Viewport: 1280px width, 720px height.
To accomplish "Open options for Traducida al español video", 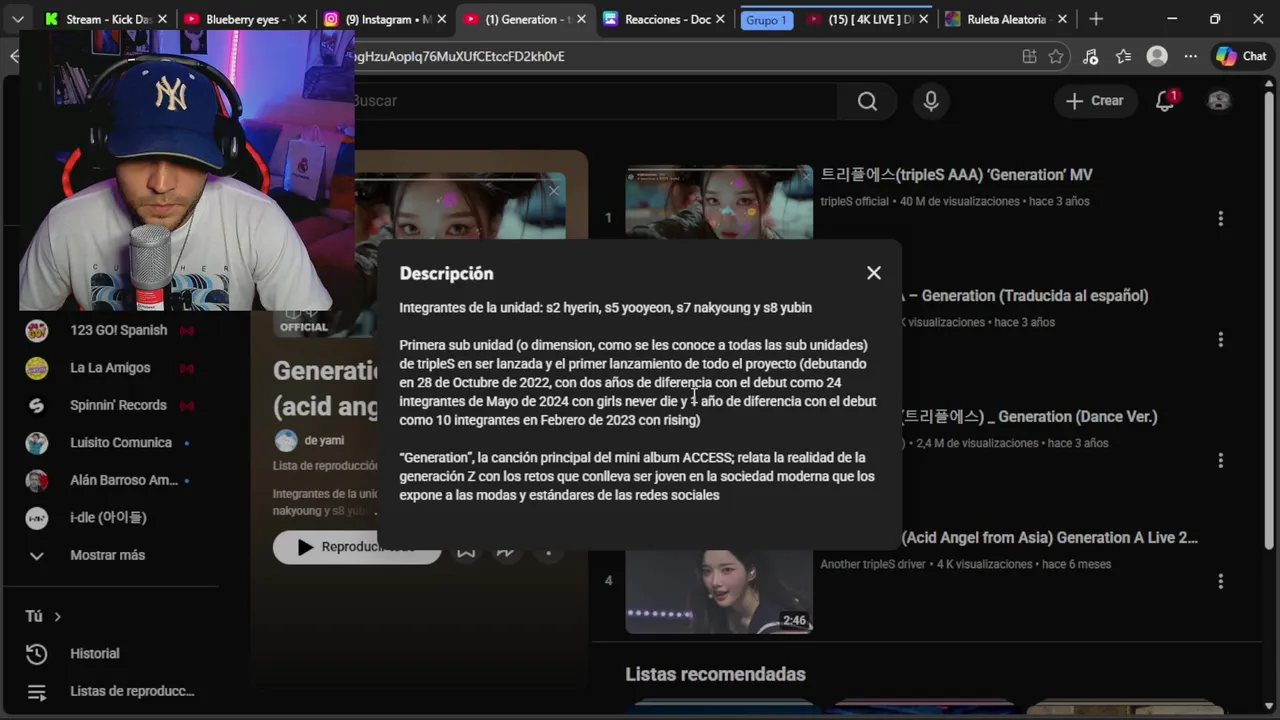I will 1220,339.
